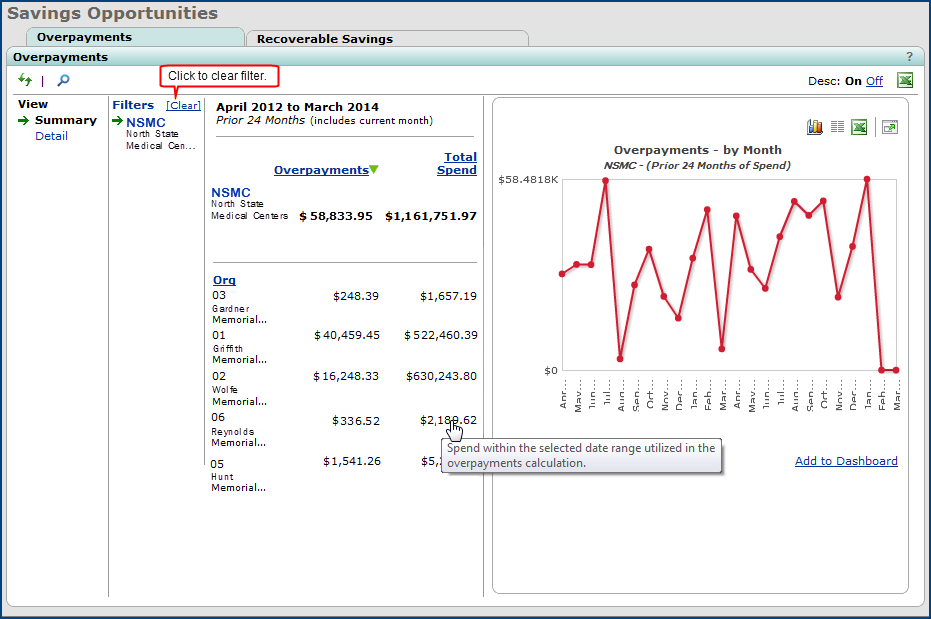The height and width of the screenshot is (619, 931).
Task: Switch to the Detail view
Action: click(x=51, y=136)
